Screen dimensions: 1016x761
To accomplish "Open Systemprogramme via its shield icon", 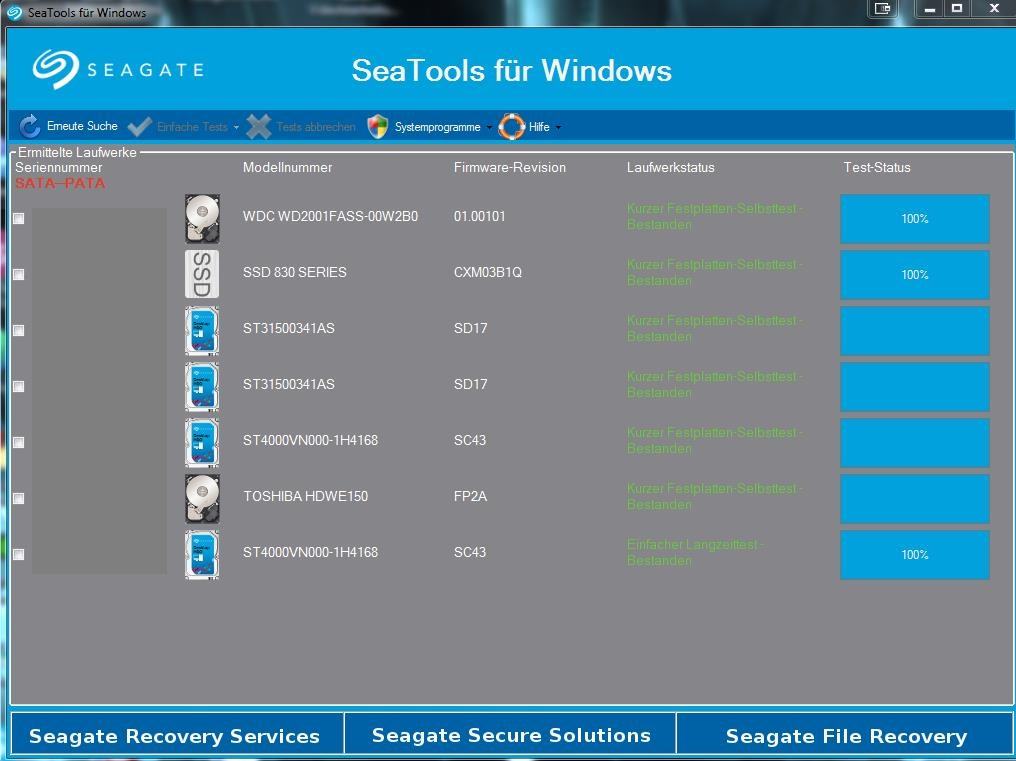I will 378,126.
